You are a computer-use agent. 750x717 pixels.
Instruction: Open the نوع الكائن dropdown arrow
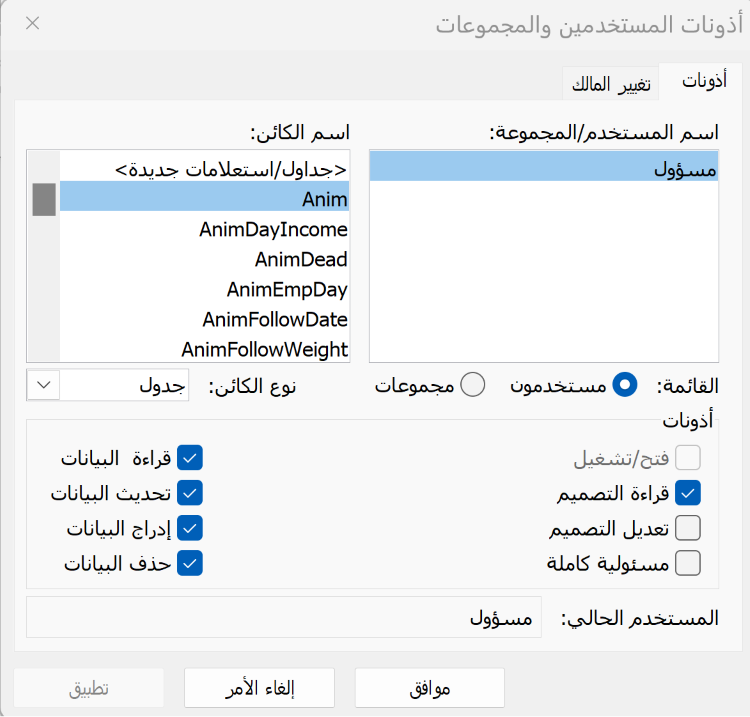coord(44,385)
